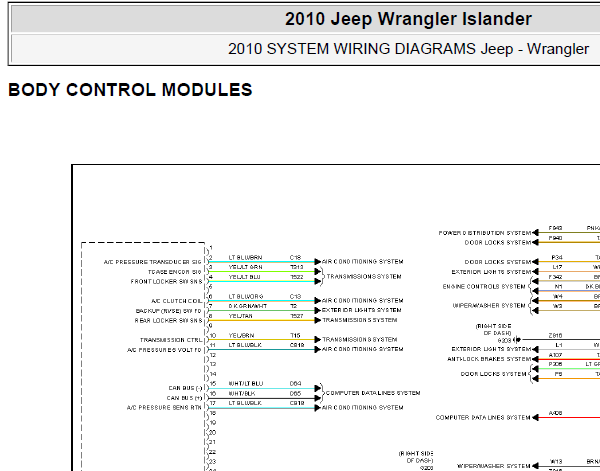
Task: Click circuit code "C18"
Action: (295, 258)
